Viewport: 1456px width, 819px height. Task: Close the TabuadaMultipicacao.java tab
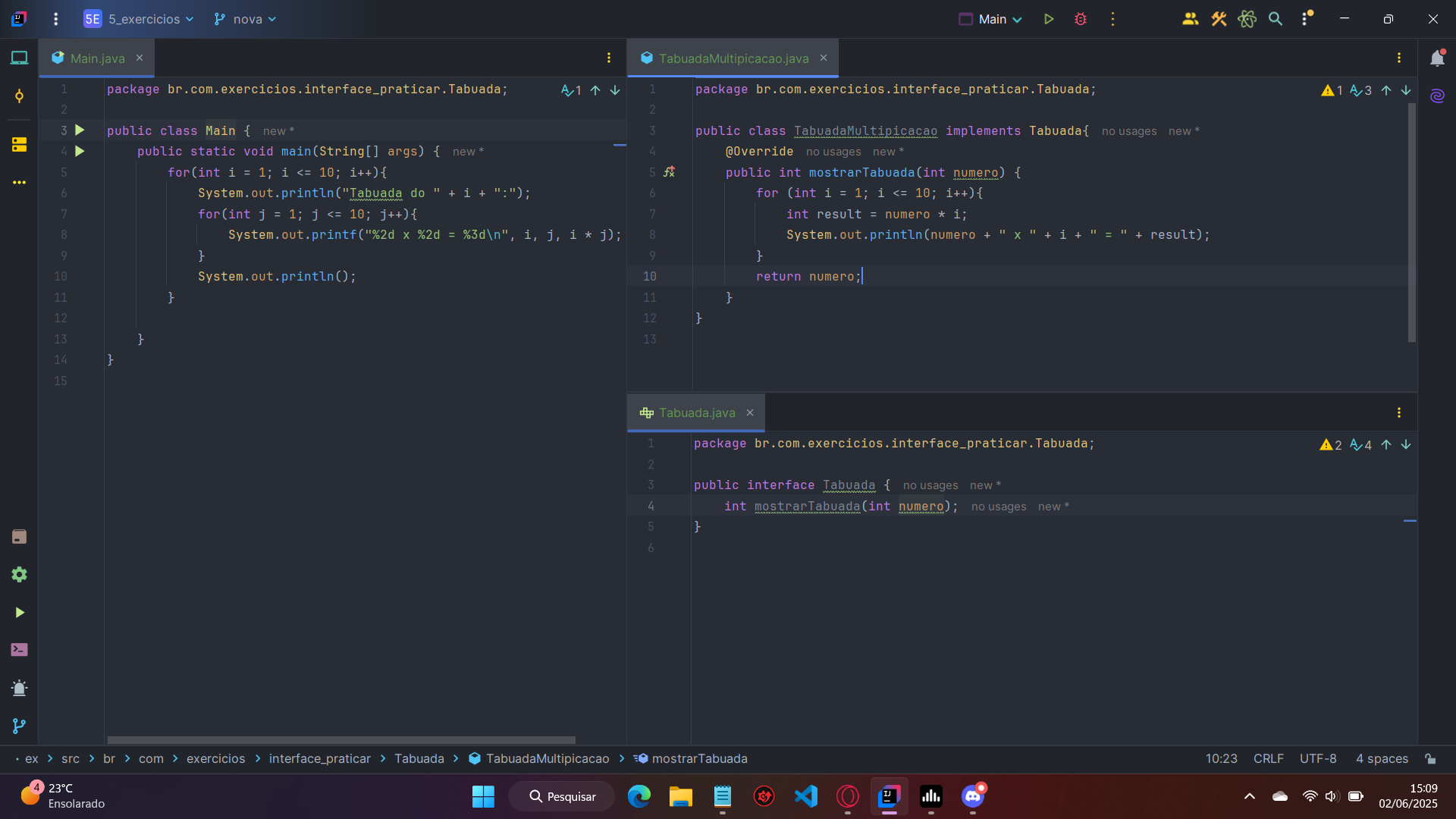(x=824, y=58)
